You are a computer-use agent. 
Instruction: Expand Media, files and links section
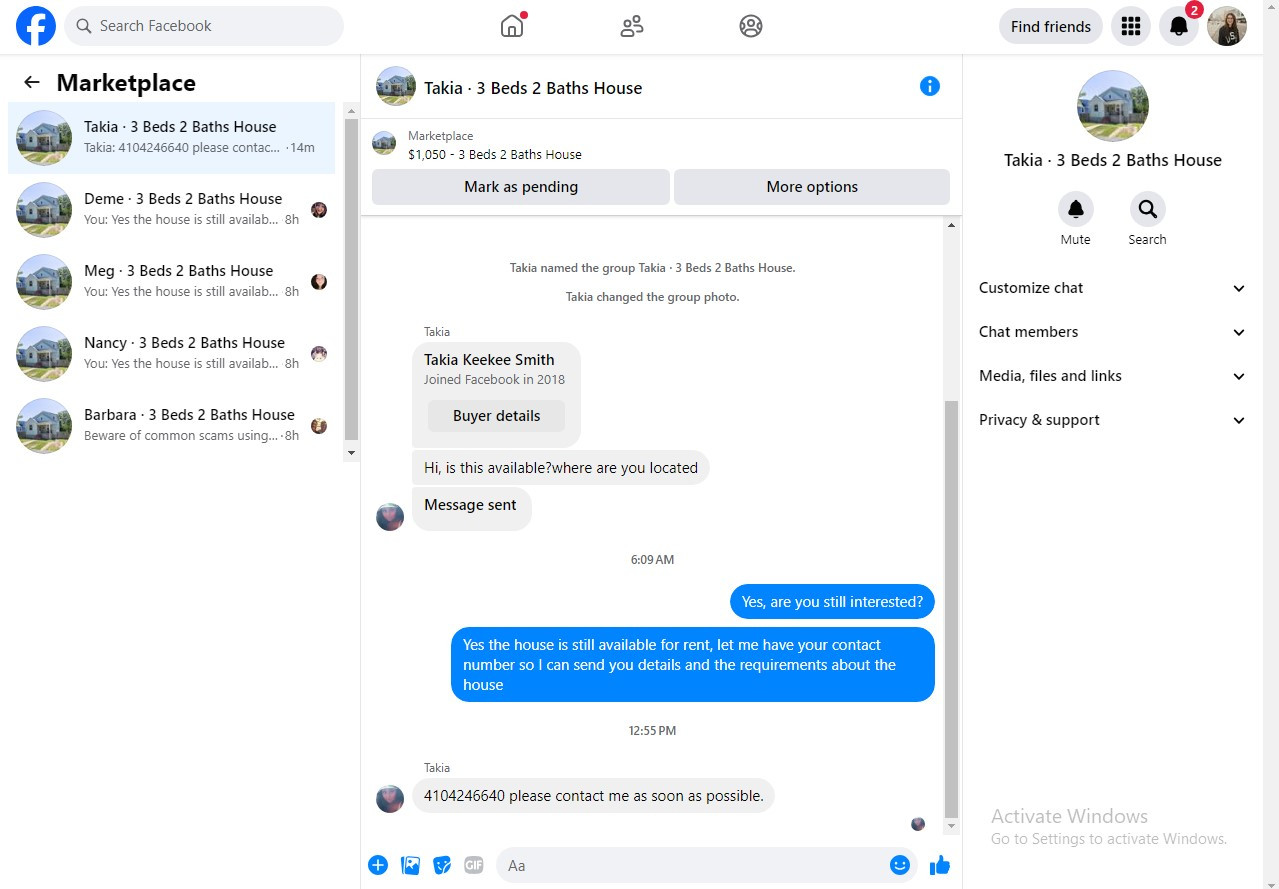(1113, 376)
